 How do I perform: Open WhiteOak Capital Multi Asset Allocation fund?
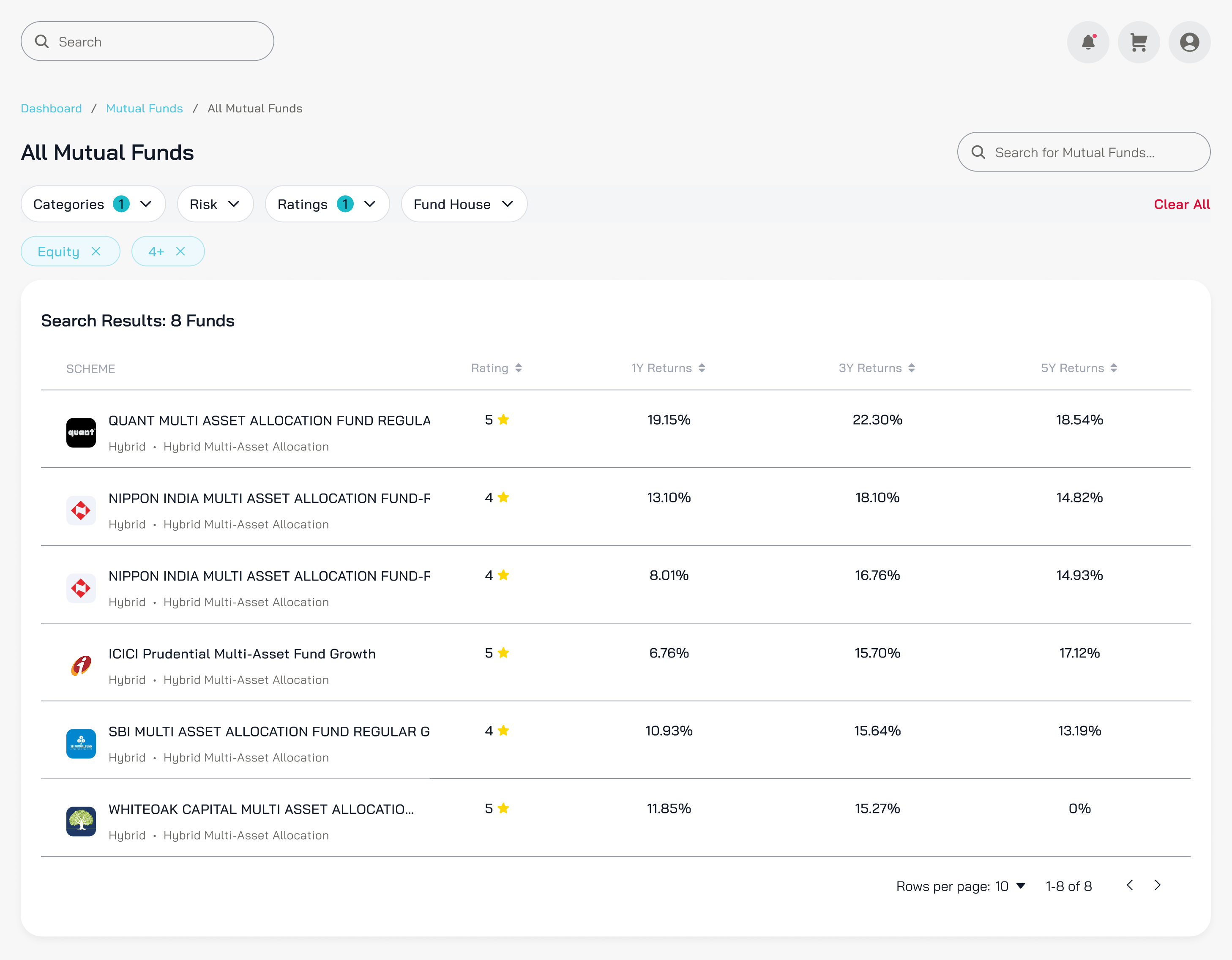261,810
